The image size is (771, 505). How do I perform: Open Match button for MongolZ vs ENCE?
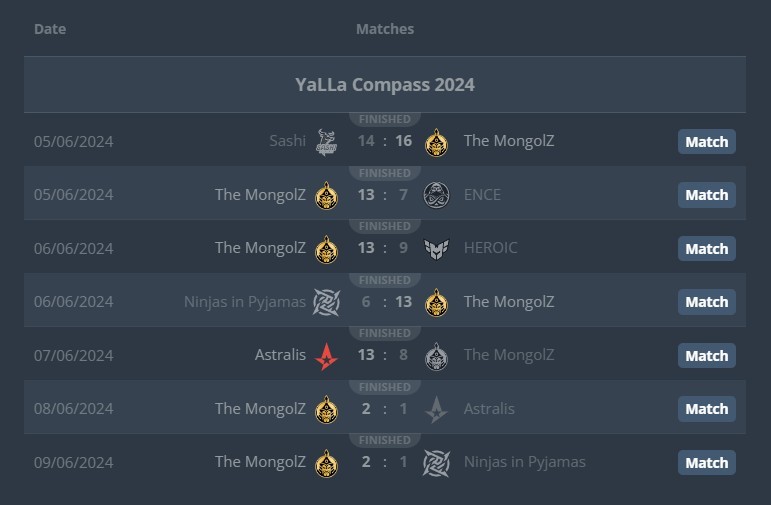(x=706, y=195)
